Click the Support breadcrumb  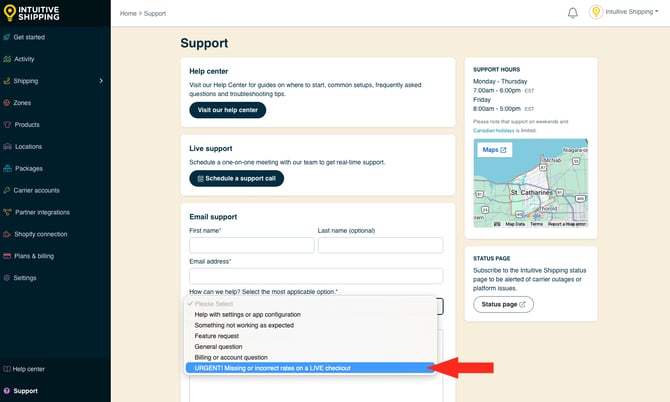(155, 13)
